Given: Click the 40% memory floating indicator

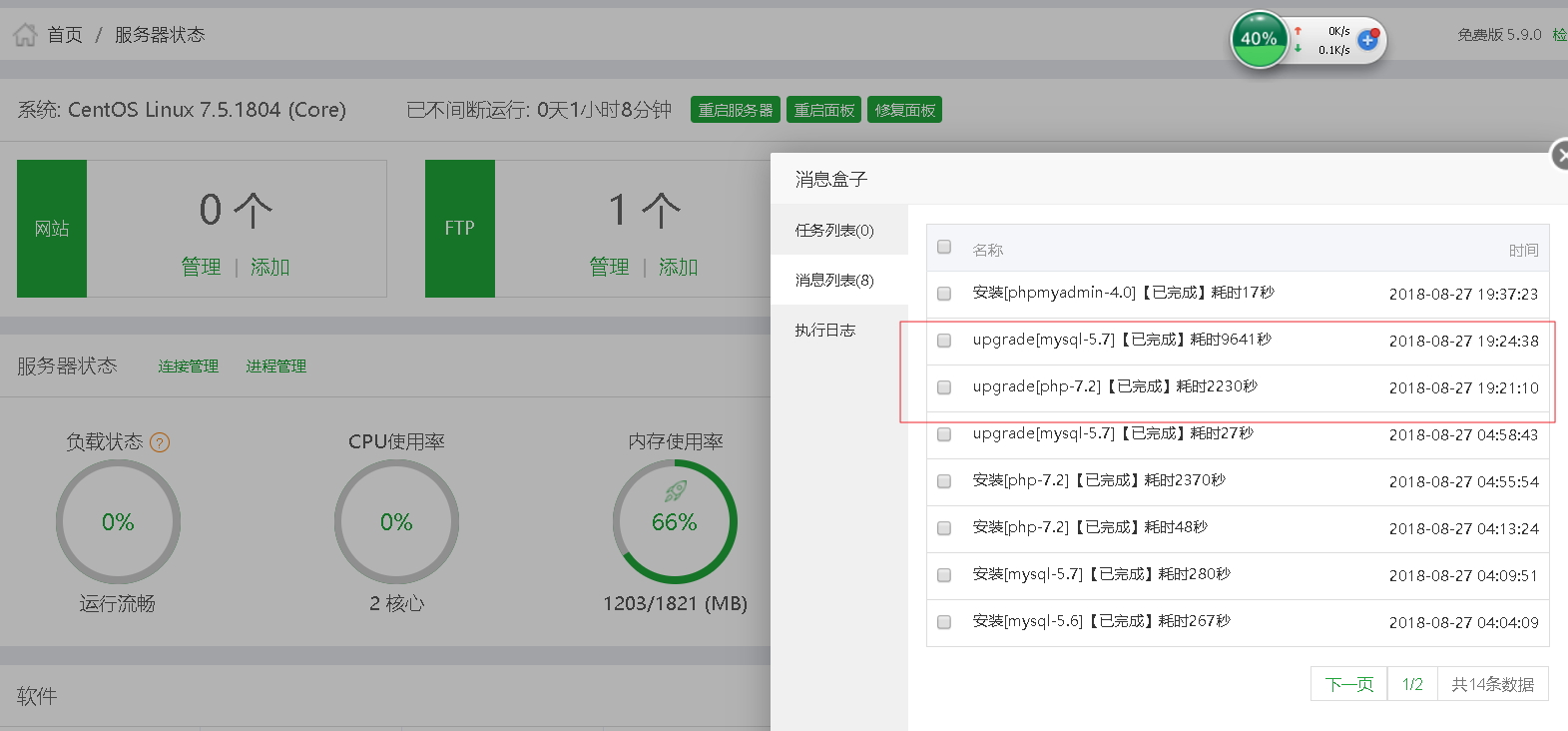Looking at the screenshot, I should 1259,40.
